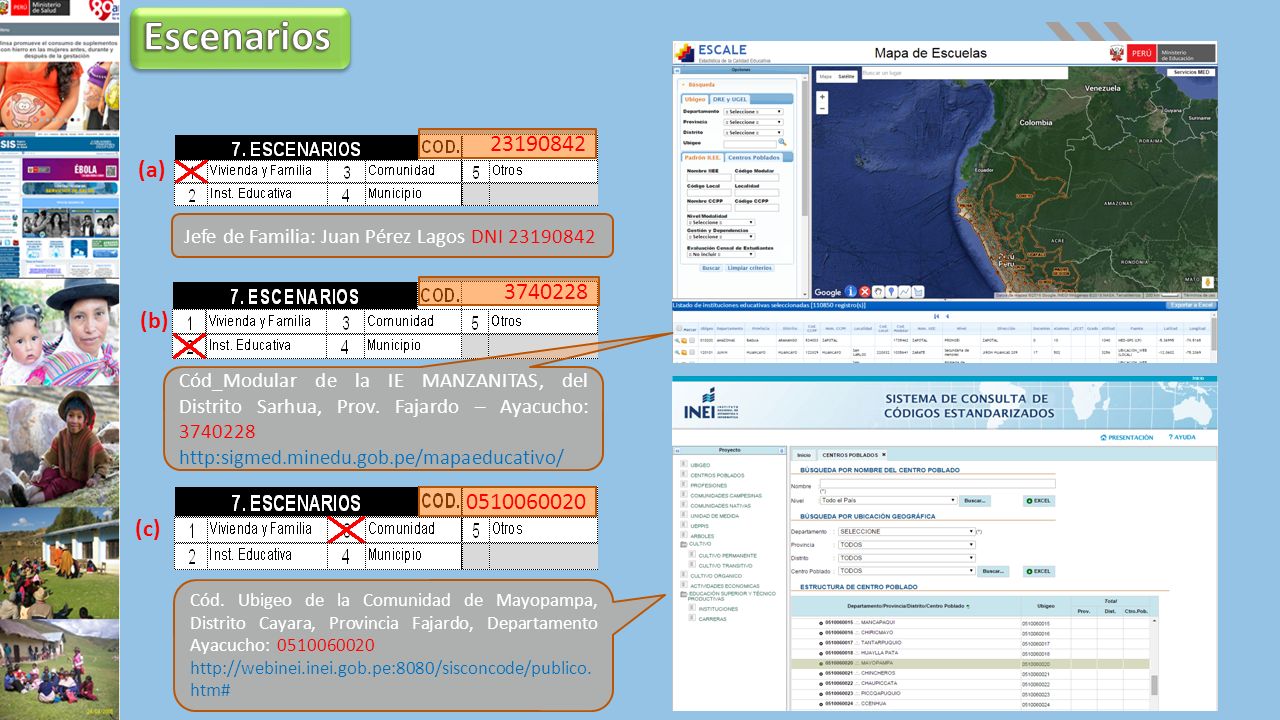Open the sigmed.minedu.gob.pe mapaeducativo link

point(371,458)
